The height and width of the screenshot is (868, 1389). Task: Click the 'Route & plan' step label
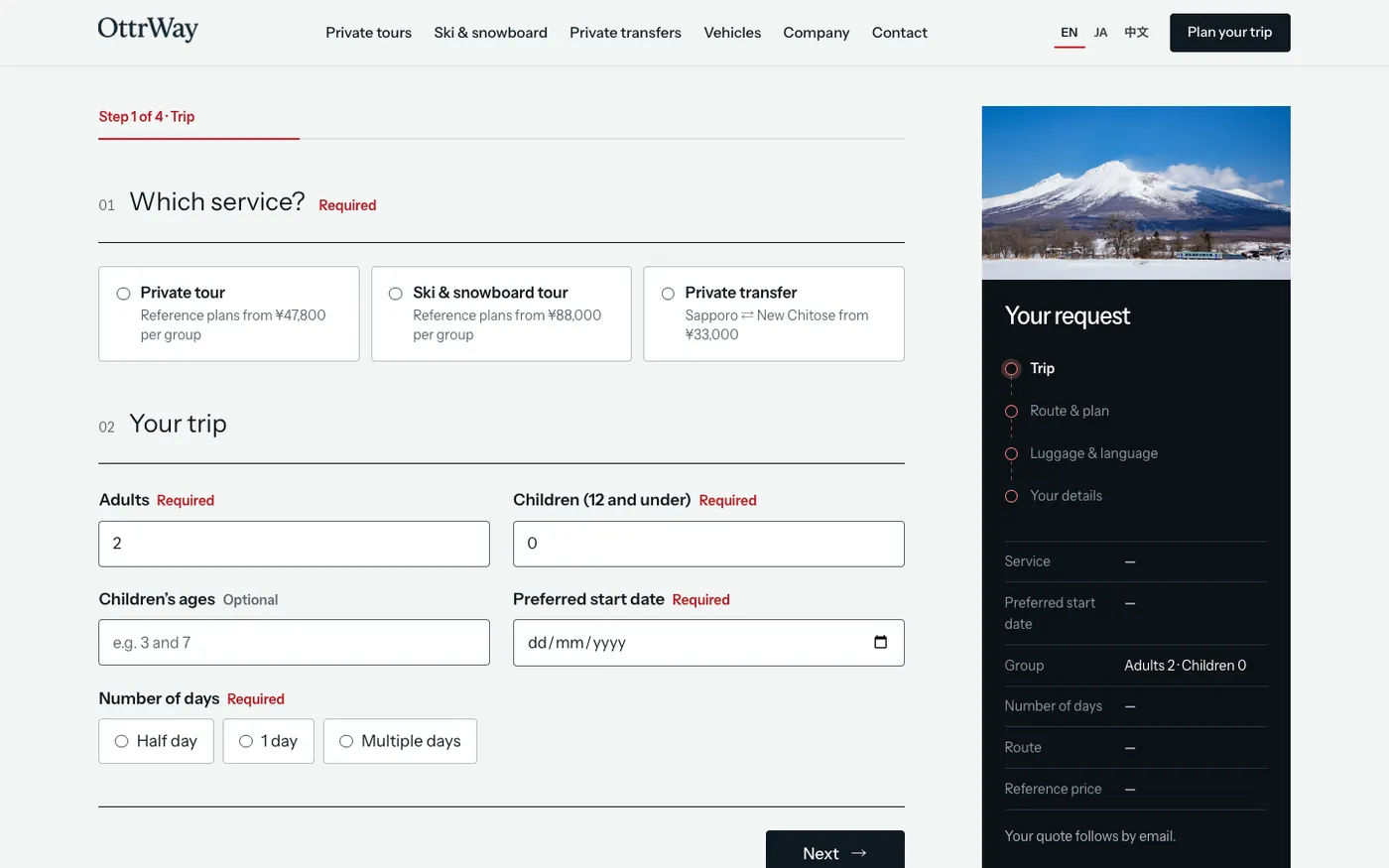point(1070,411)
